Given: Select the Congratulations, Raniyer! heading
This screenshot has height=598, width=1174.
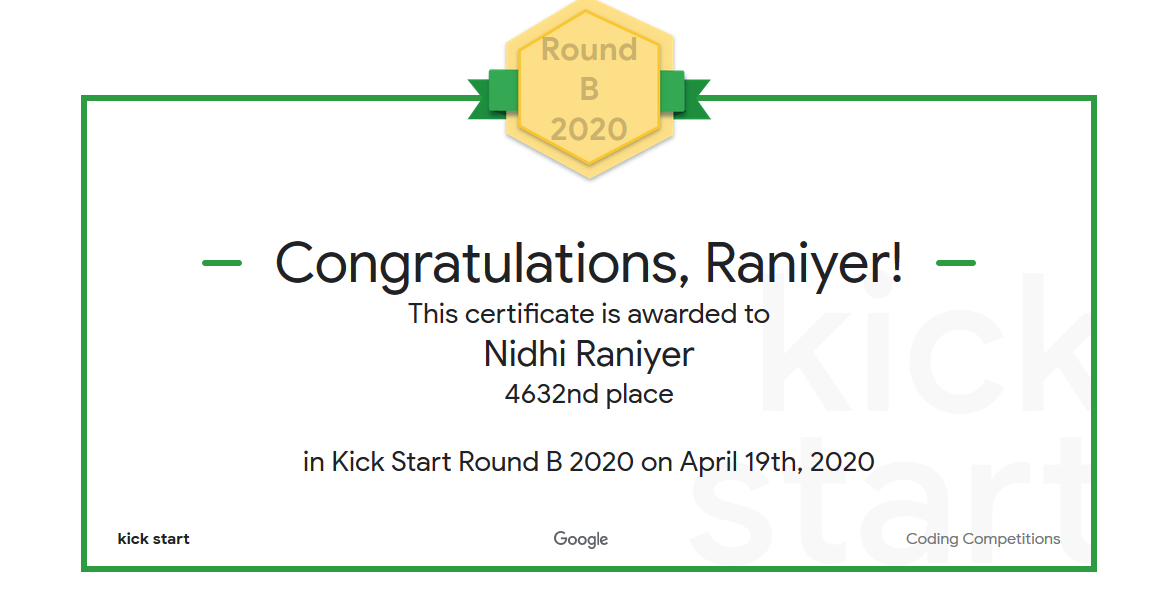Looking at the screenshot, I should pyautogui.click(x=589, y=263).
